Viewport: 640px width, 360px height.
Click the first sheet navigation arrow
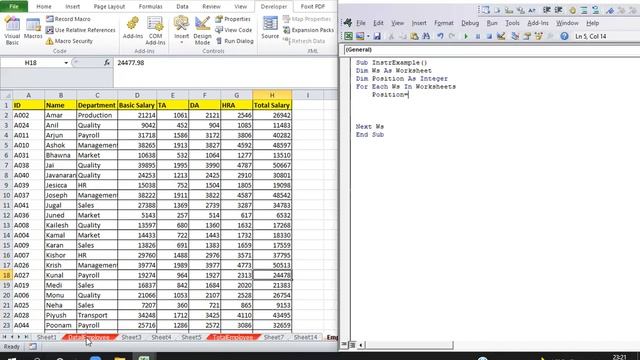tap(4, 337)
